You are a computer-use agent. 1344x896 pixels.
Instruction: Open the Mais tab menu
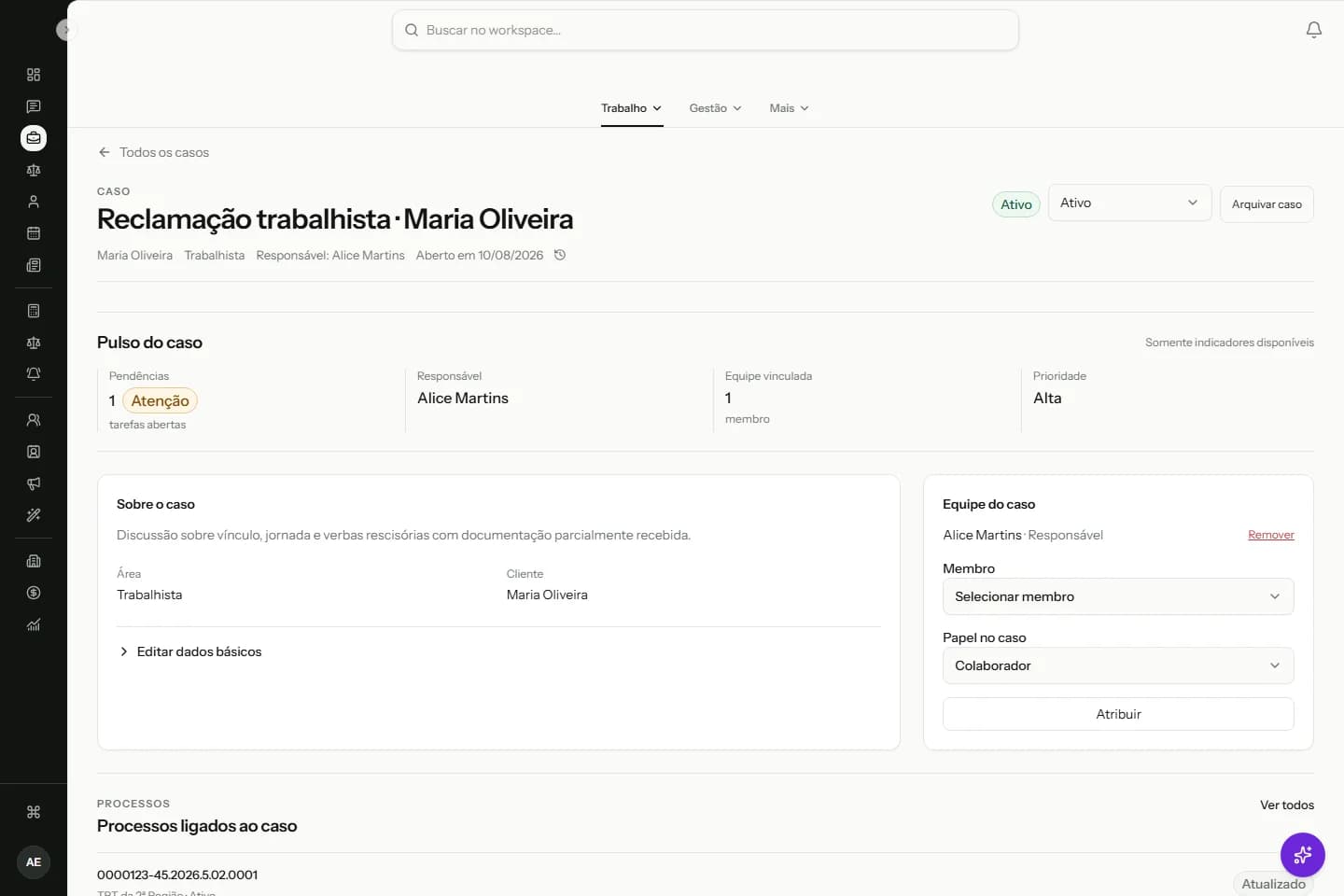(790, 108)
